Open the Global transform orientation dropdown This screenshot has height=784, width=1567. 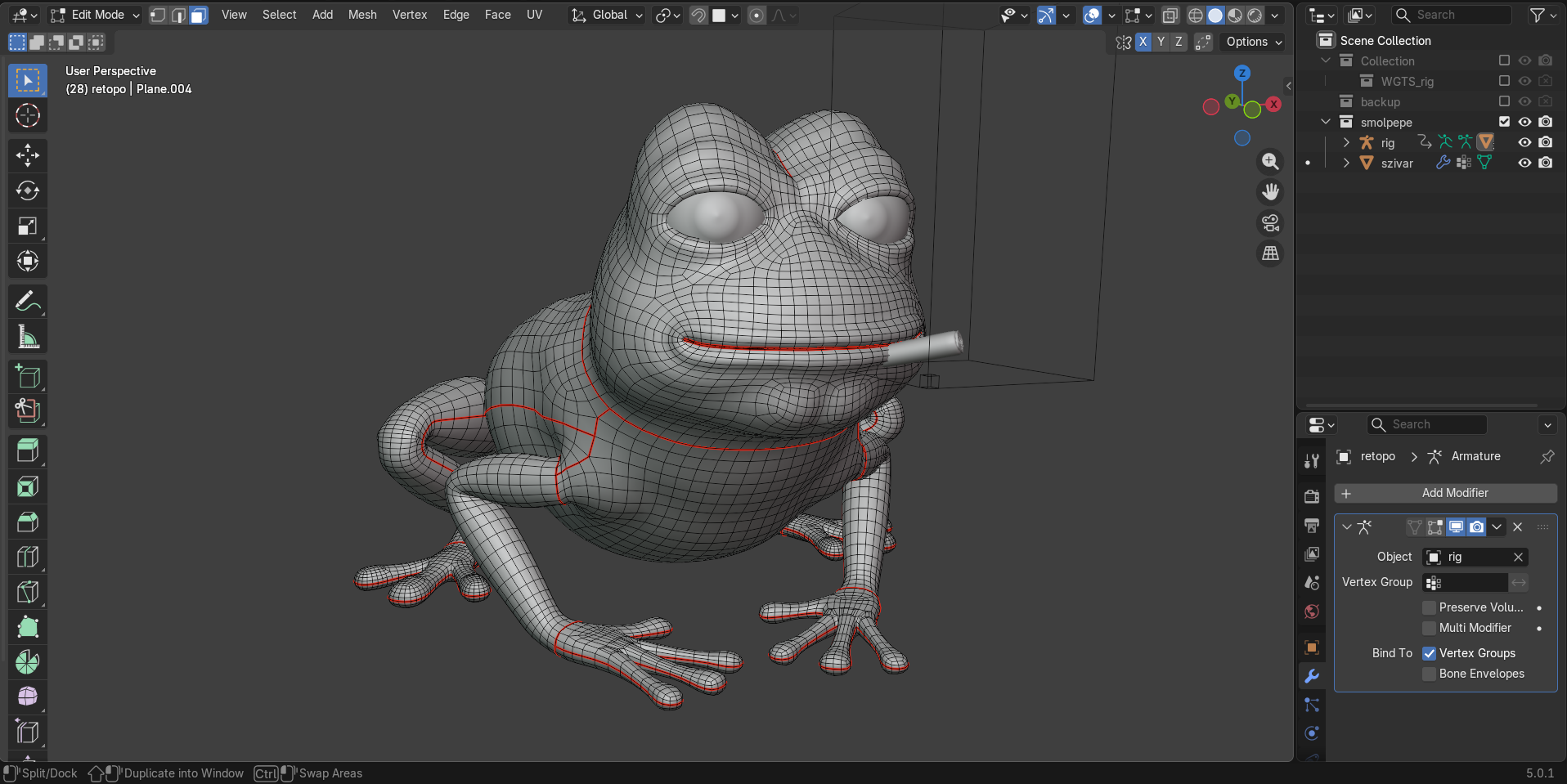[x=608, y=15]
